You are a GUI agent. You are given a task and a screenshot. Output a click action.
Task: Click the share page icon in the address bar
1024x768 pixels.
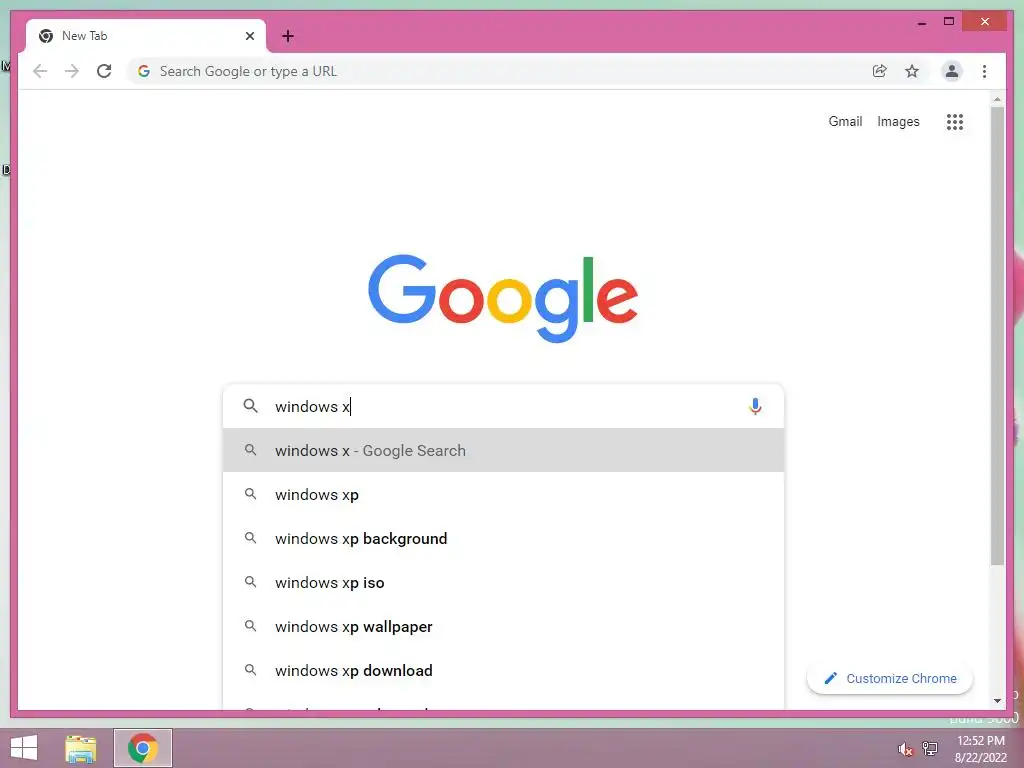[x=880, y=71]
